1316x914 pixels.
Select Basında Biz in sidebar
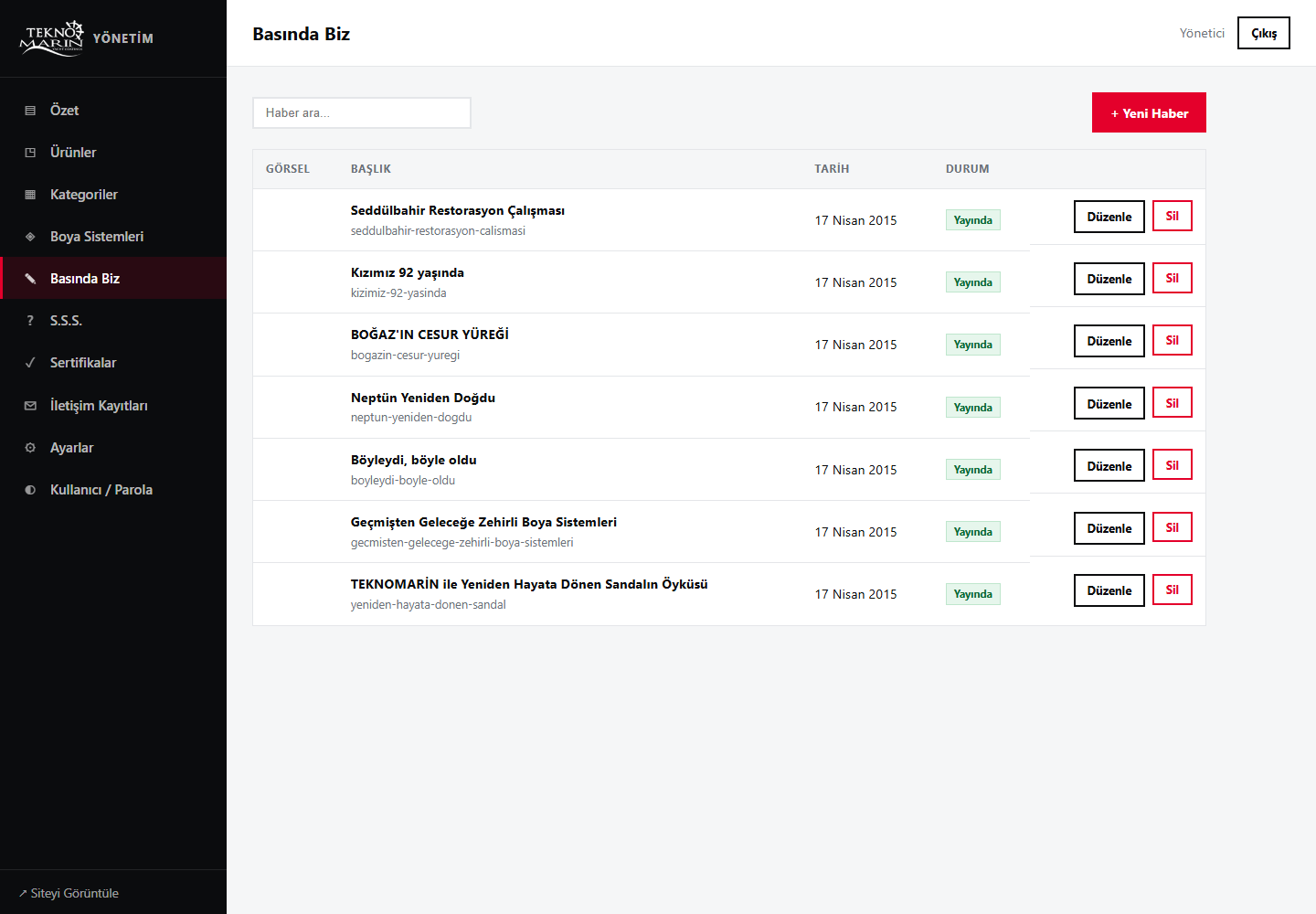(113, 279)
